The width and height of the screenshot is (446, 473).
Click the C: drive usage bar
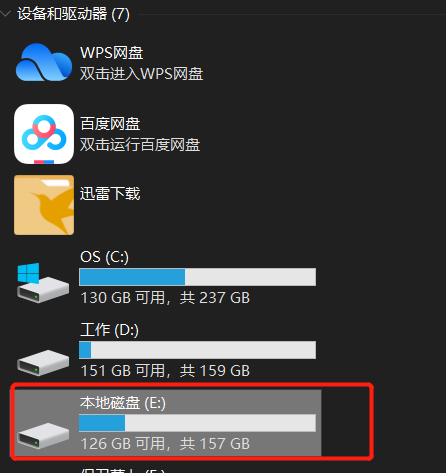pyautogui.click(x=197, y=277)
